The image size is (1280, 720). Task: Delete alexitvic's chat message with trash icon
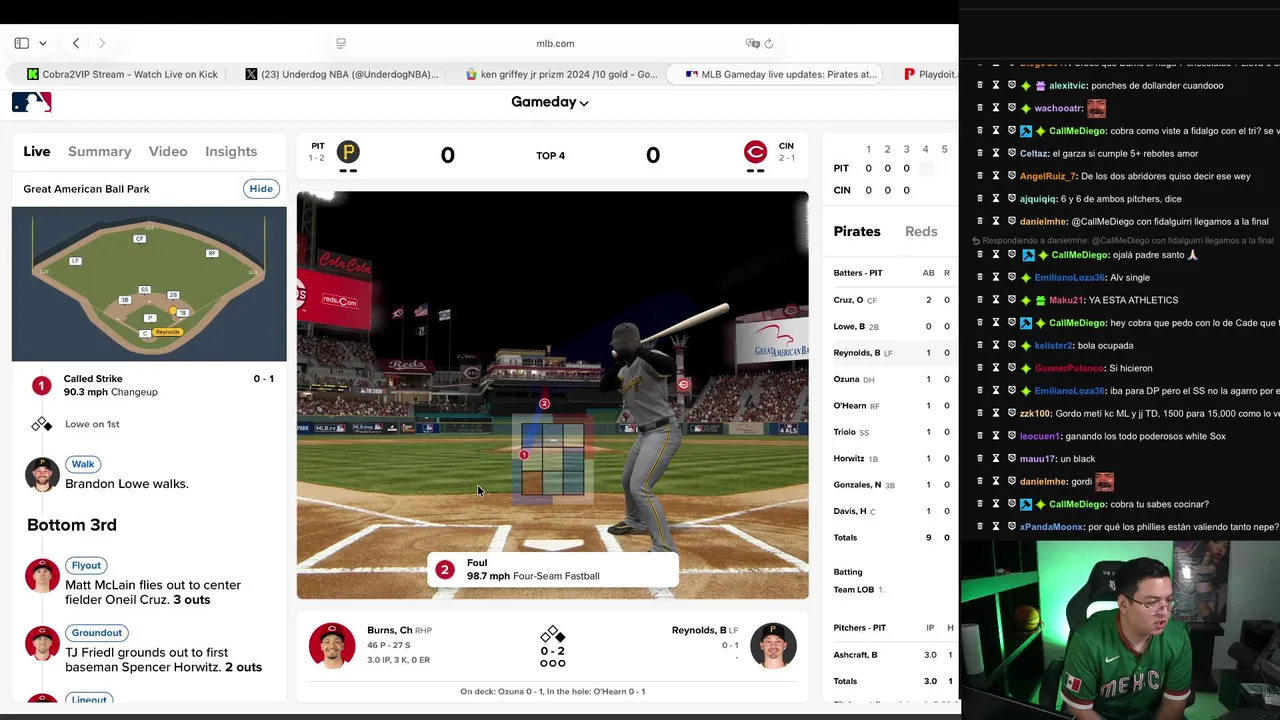(980, 85)
